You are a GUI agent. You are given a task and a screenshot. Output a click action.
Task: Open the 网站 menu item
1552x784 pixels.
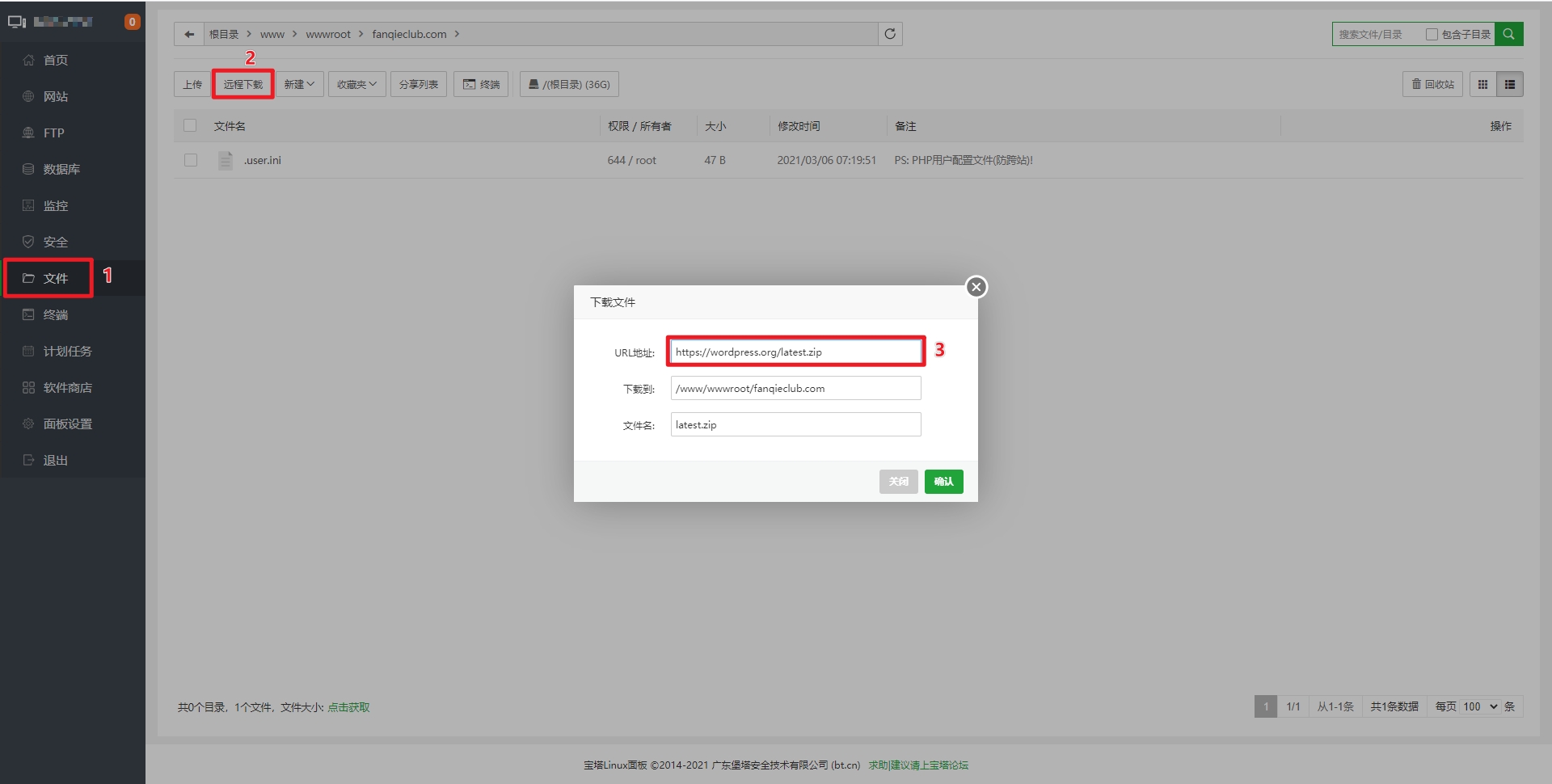[x=55, y=96]
